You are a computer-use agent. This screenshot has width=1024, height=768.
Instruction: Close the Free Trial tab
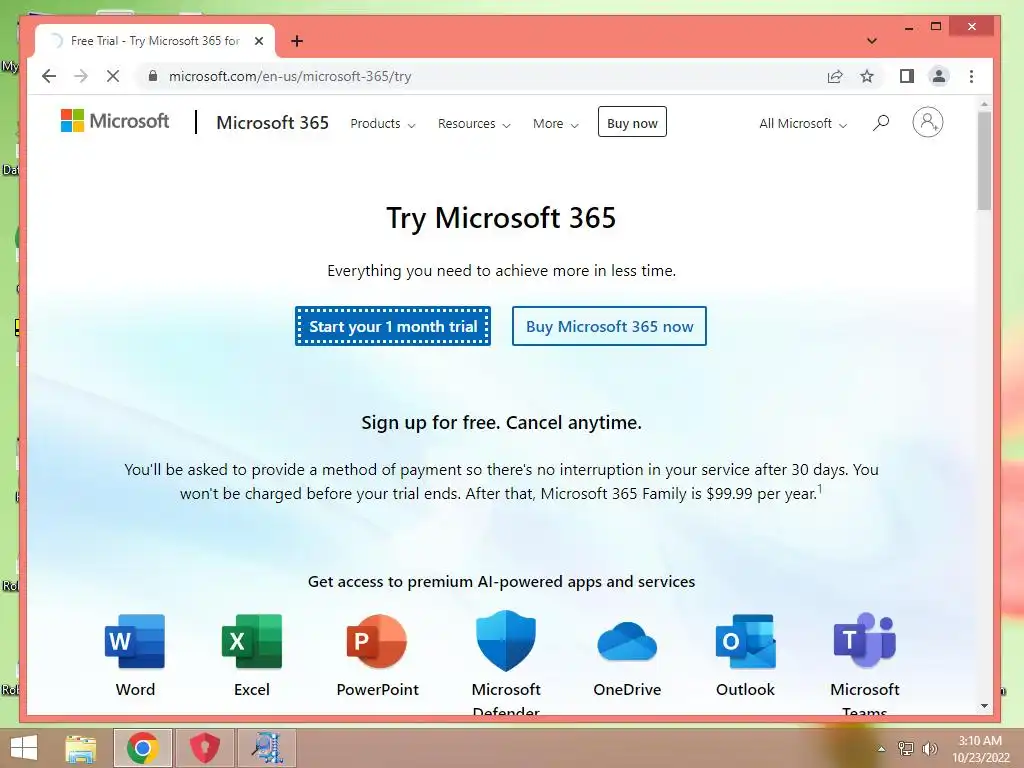(259, 41)
